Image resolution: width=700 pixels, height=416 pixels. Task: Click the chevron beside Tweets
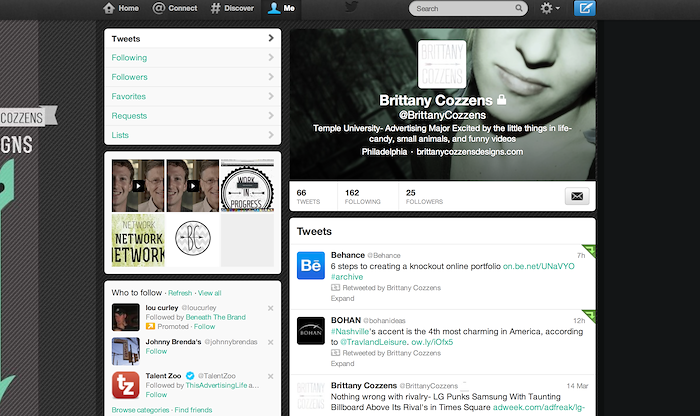tap(271, 38)
